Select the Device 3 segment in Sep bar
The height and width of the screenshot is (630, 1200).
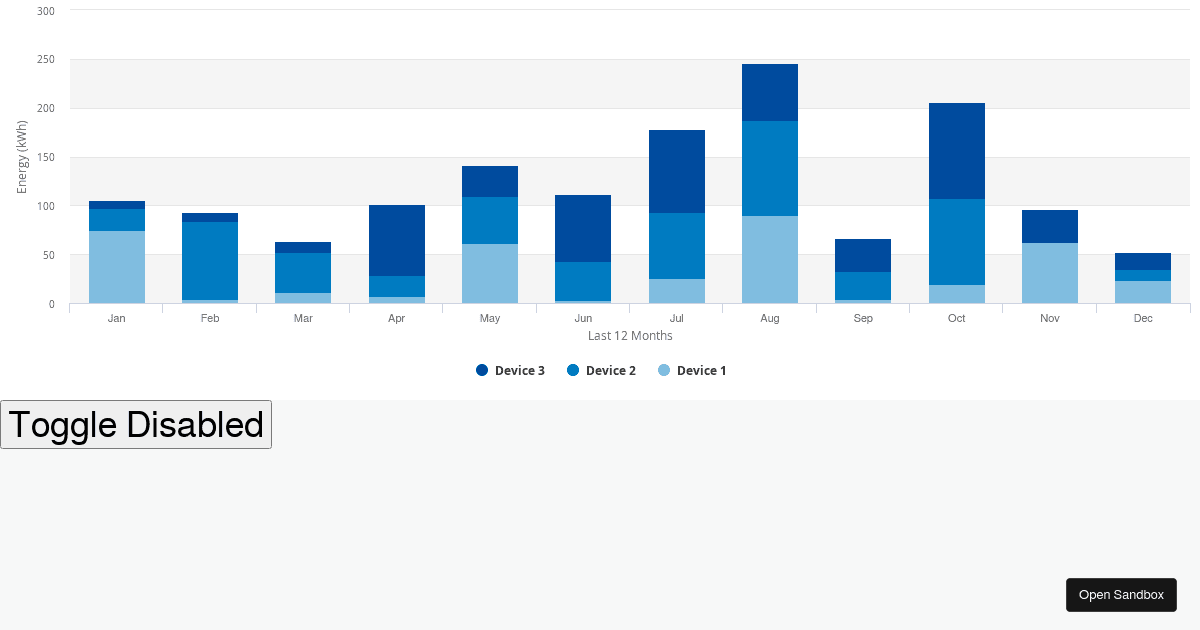(863, 255)
